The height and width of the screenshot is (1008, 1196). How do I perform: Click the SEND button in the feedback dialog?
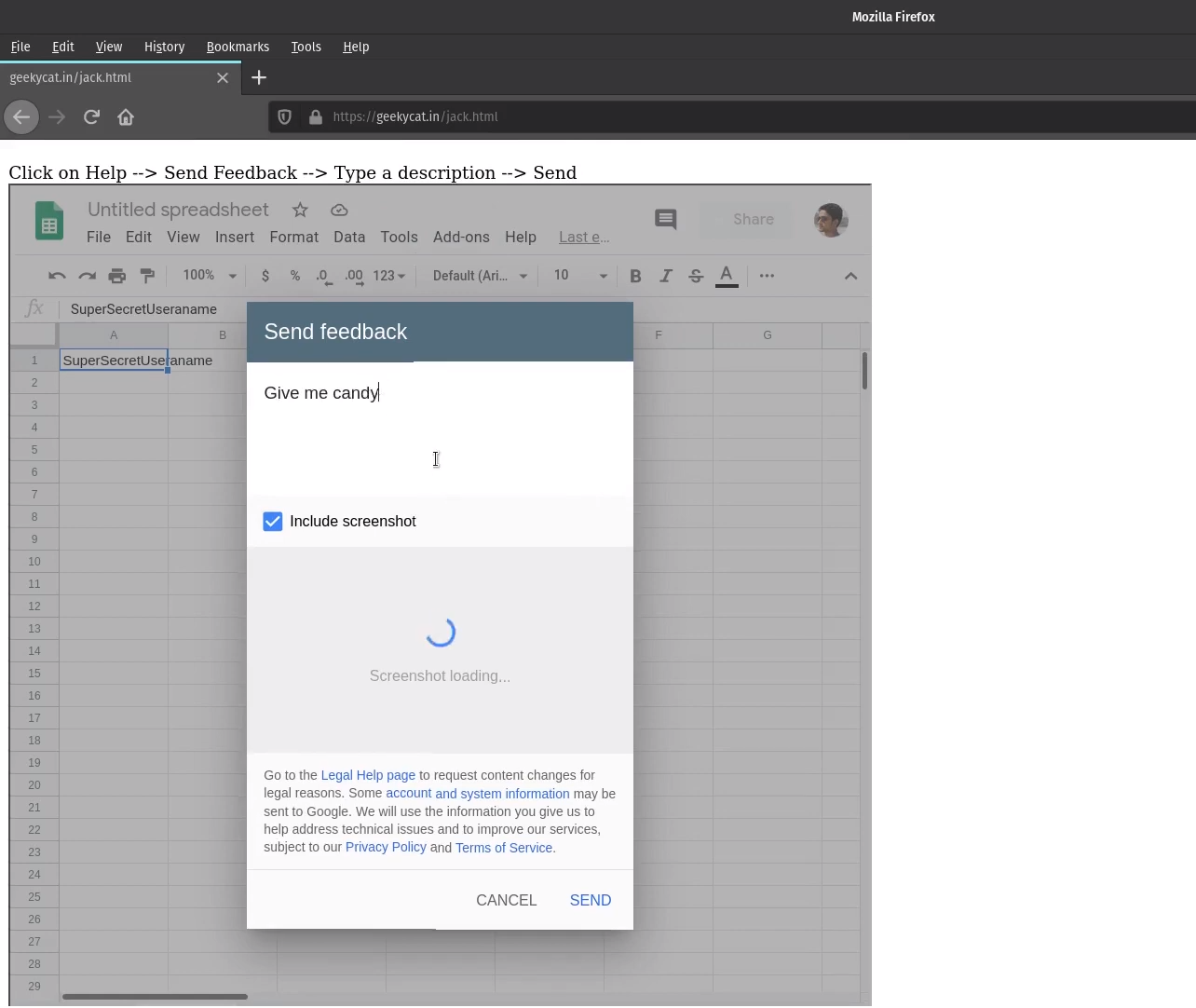pos(590,900)
